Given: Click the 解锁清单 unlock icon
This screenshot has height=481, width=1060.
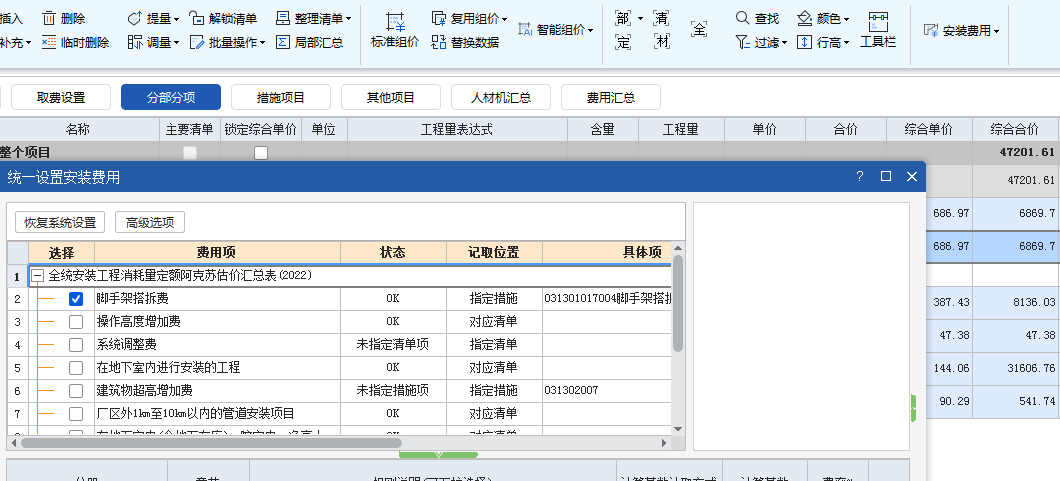Looking at the screenshot, I should click(197, 18).
